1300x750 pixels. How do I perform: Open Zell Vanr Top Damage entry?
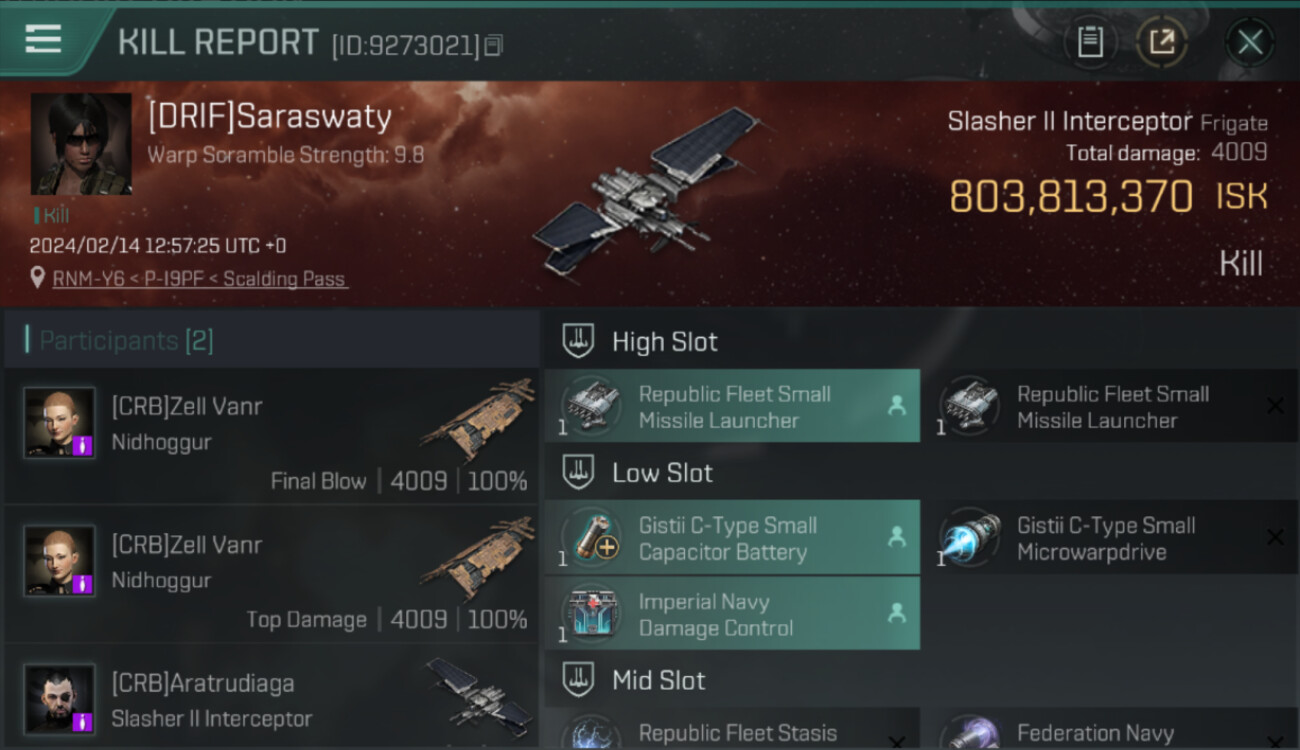[272, 574]
